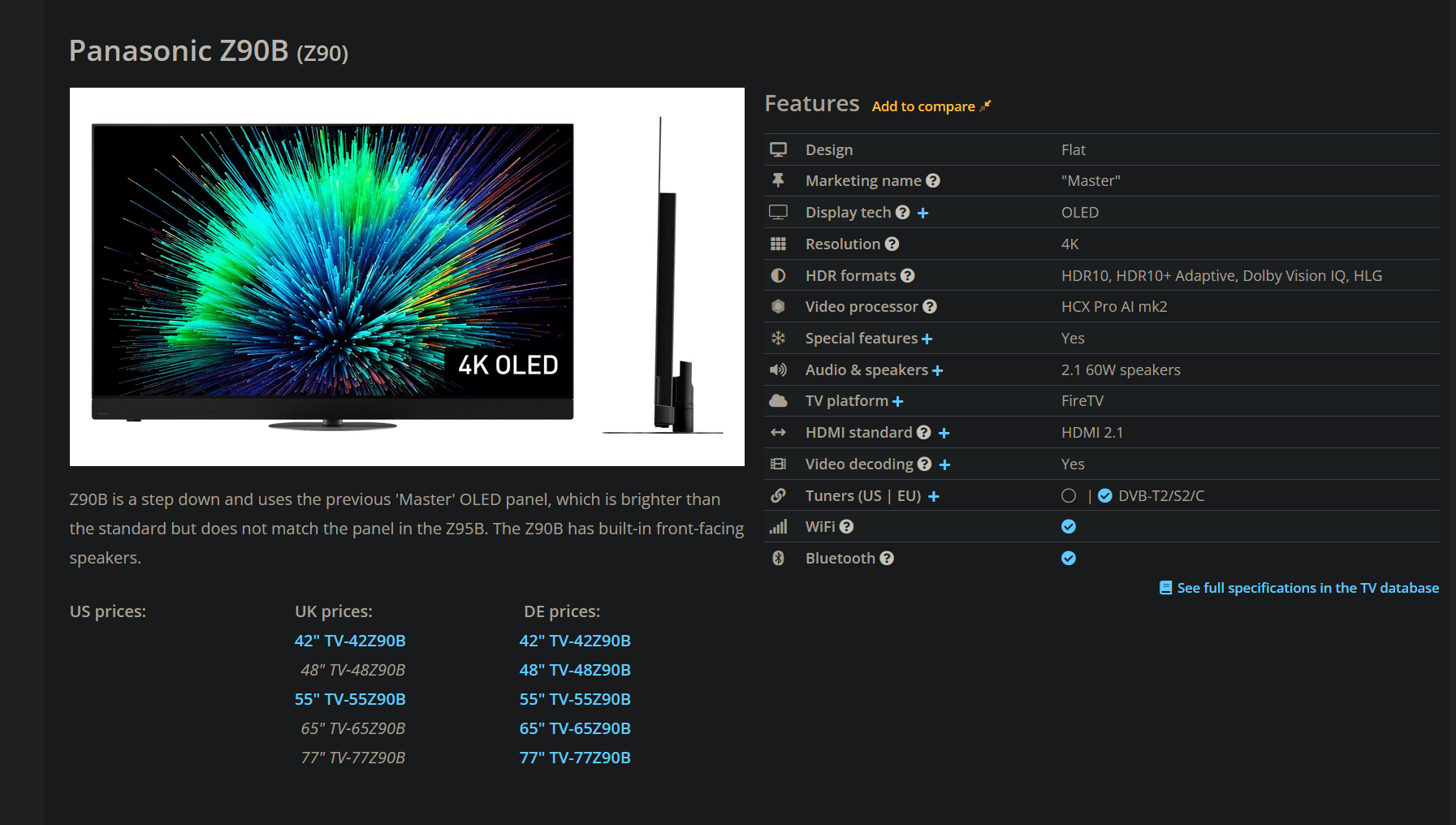Click the Bluetooth blue checkmark
Screen dimensions: 1456x825
coord(1069,559)
